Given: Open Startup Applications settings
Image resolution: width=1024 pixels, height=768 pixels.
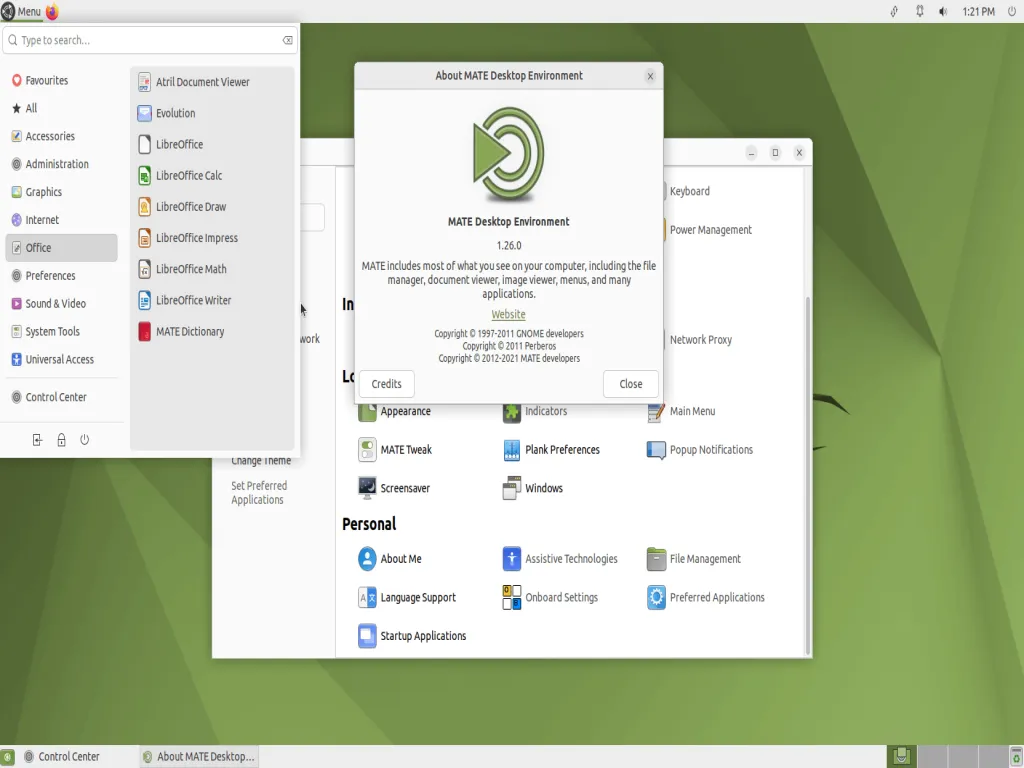Looking at the screenshot, I should (412, 635).
